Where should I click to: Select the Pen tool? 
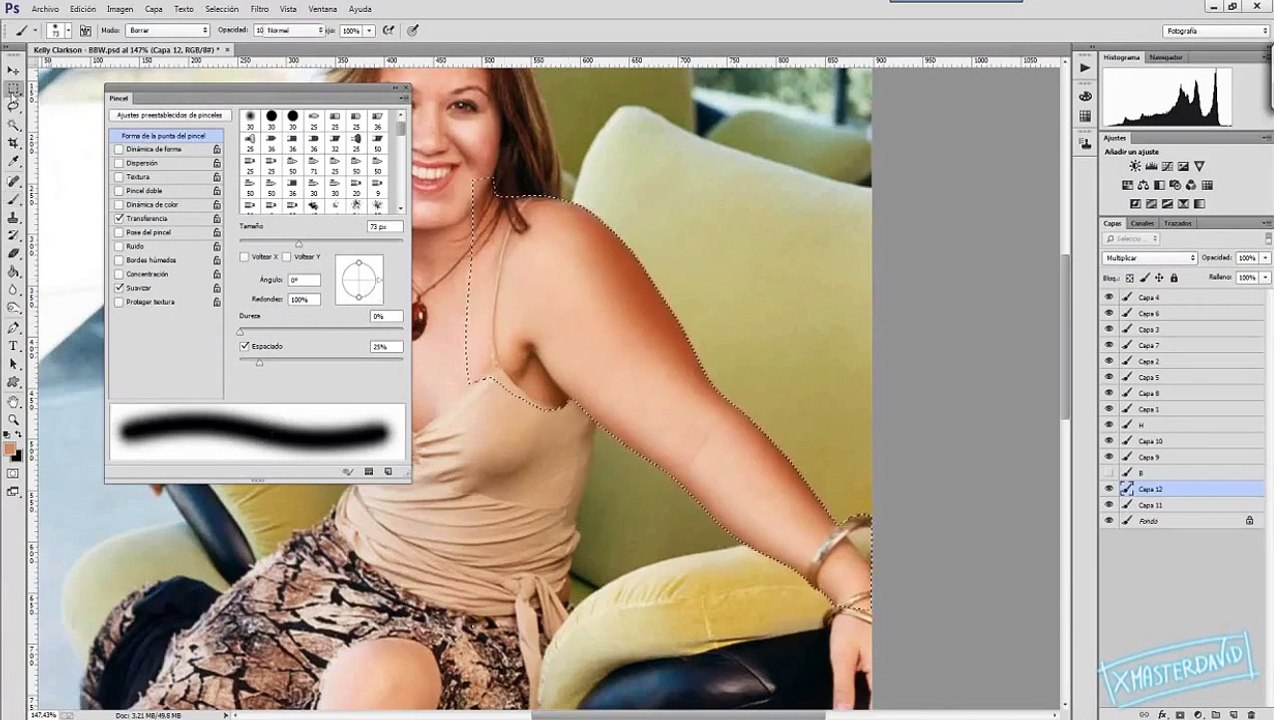tap(13, 327)
